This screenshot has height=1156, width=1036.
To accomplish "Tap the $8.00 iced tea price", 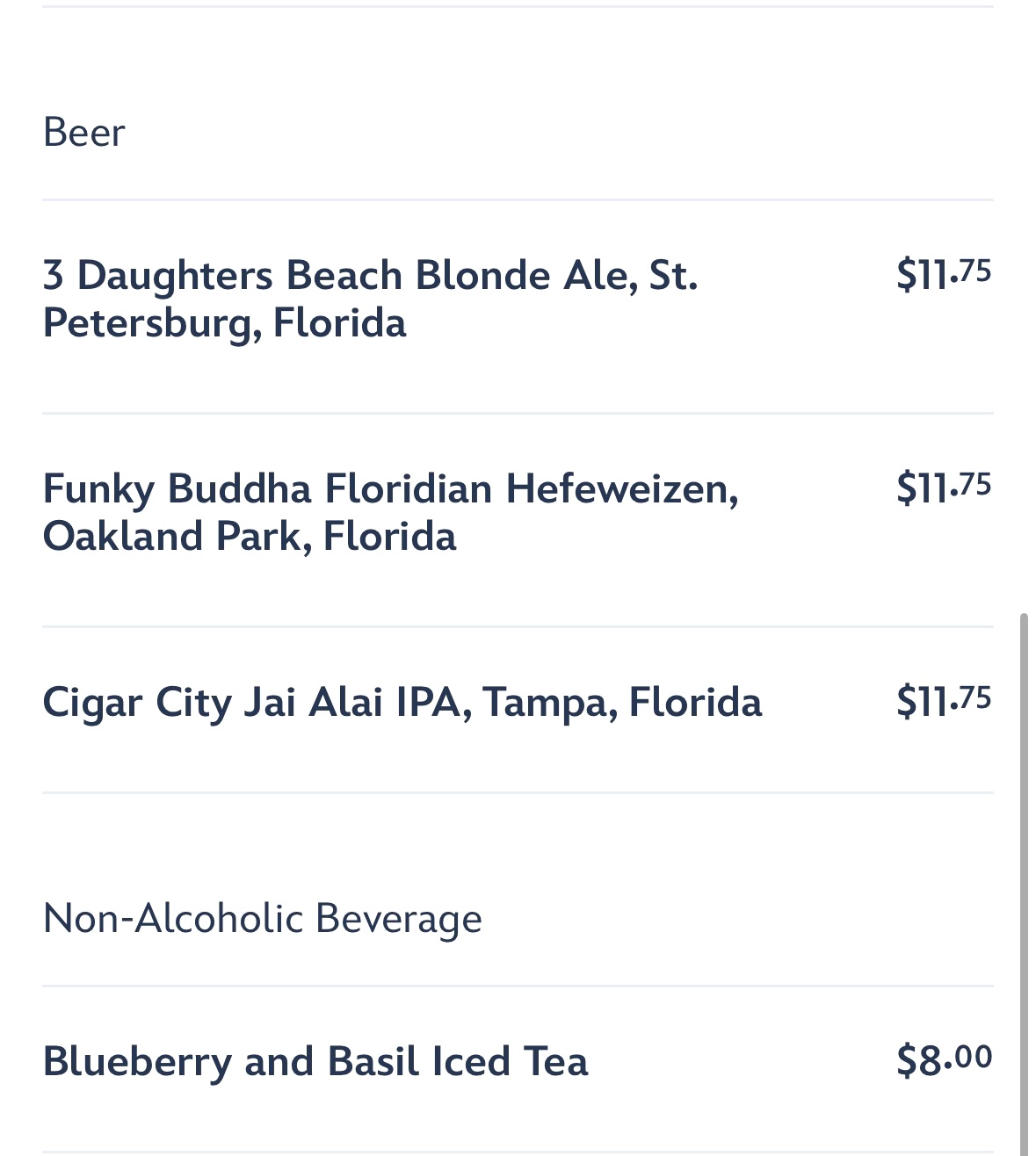I will [x=944, y=1059].
